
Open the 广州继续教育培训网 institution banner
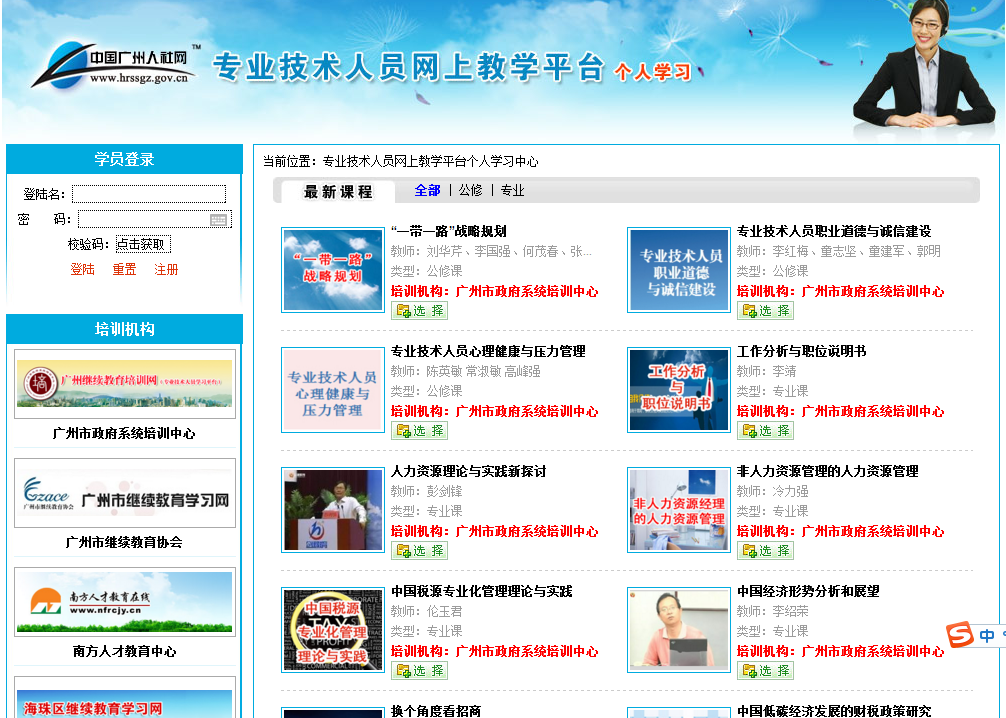[x=125, y=383]
